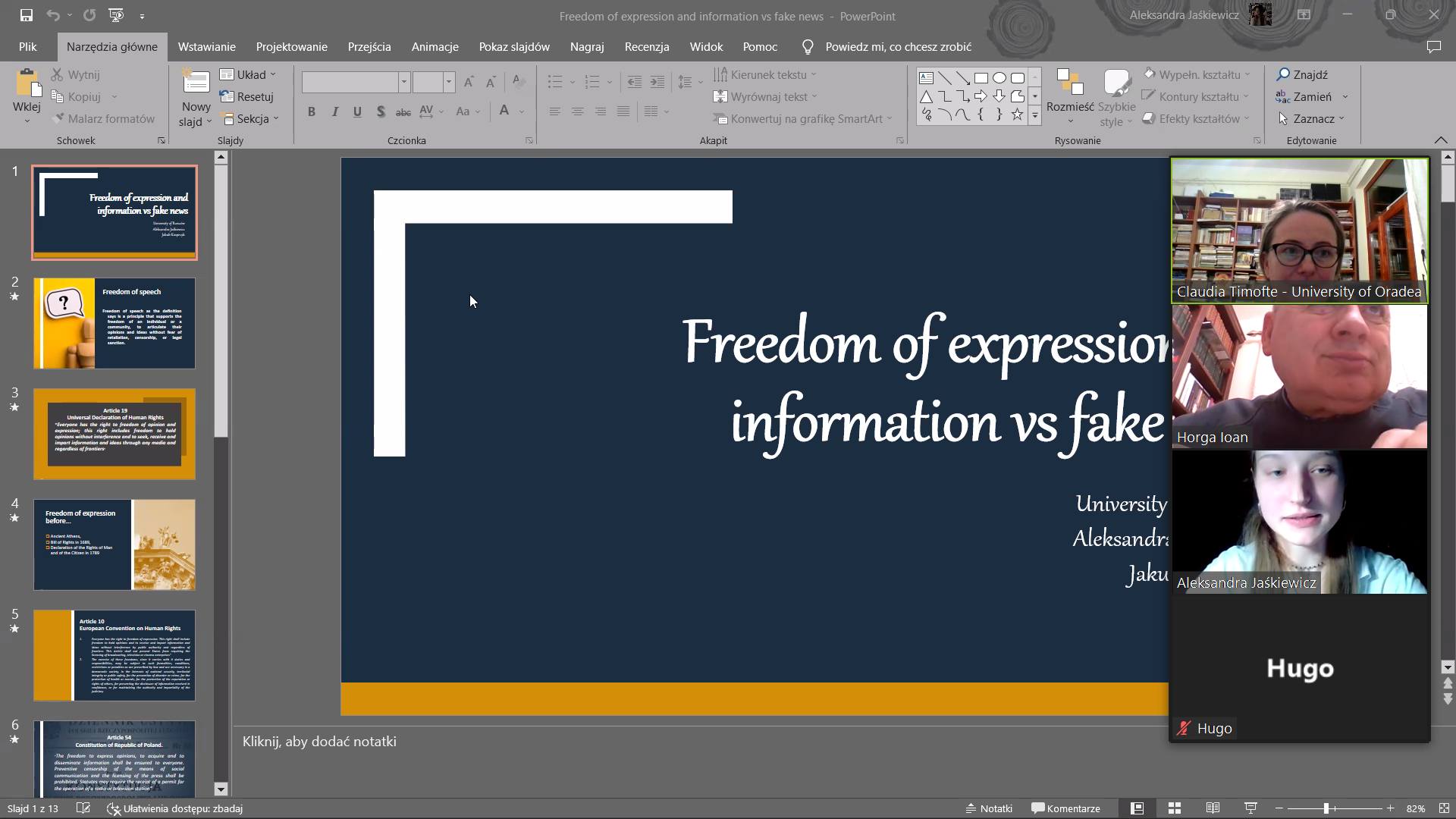This screenshot has width=1456, height=819.
Task: Toggle text shadow formatting
Action: click(381, 112)
